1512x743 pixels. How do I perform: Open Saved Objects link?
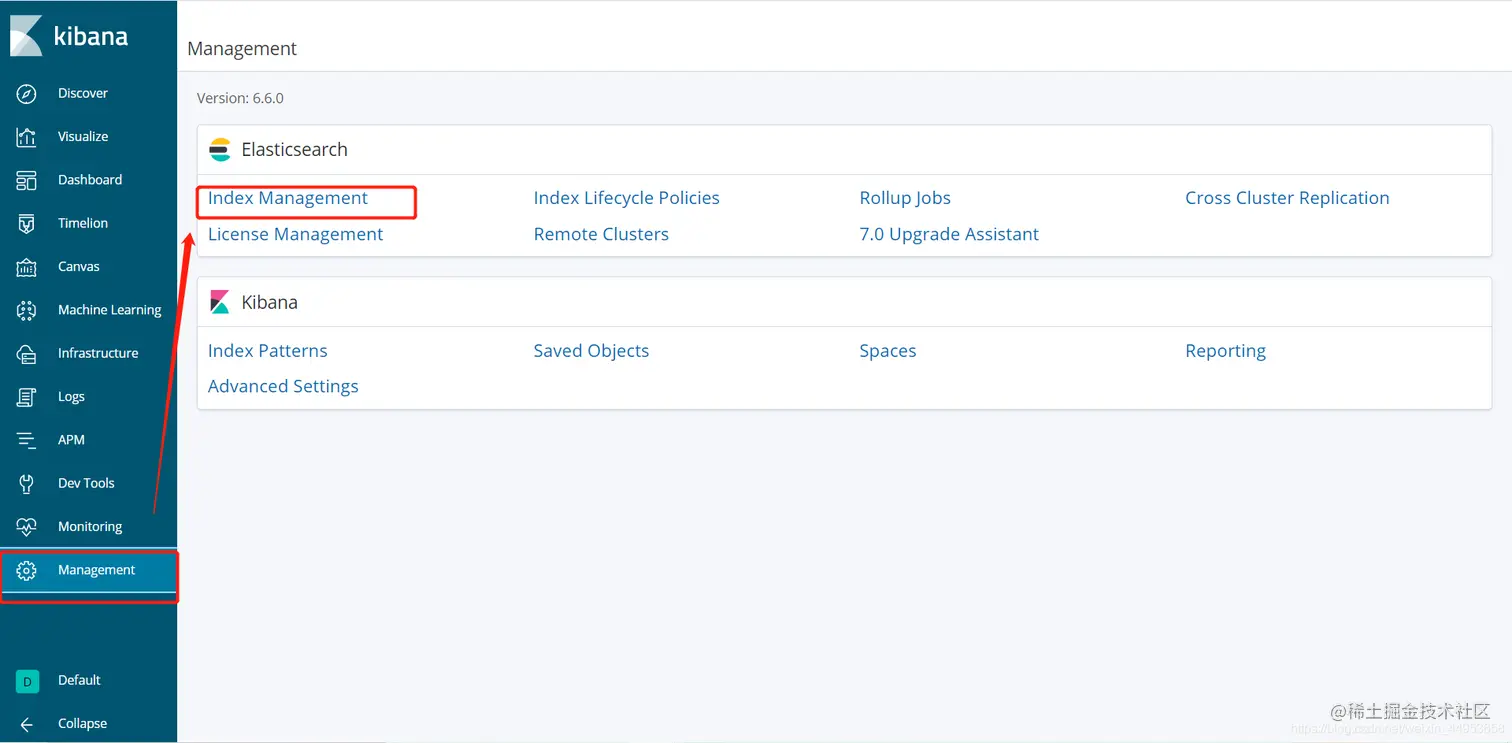(x=591, y=351)
